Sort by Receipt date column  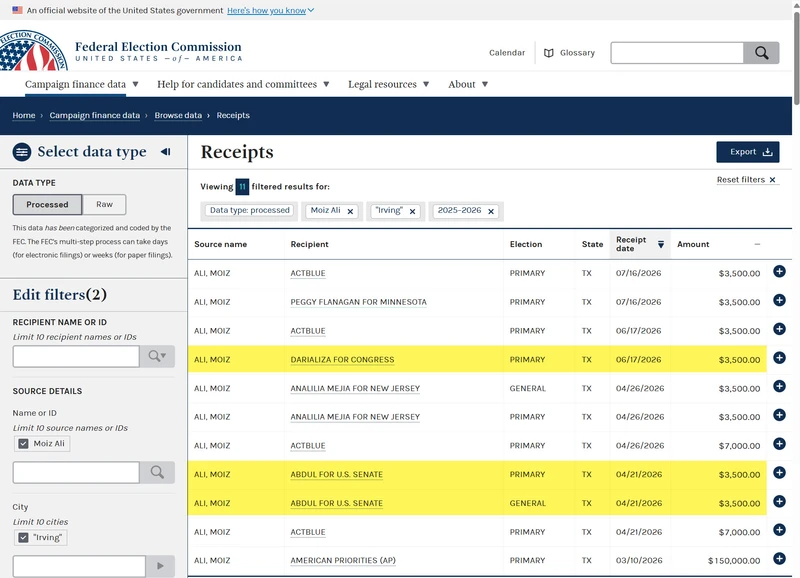[640, 244]
